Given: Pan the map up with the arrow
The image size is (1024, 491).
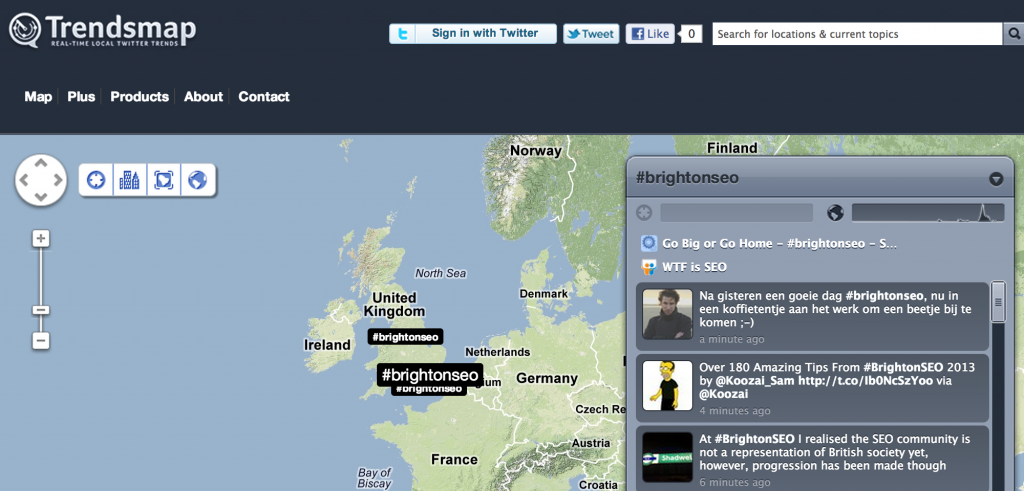Looking at the screenshot, I should click(x=40, y=163).
